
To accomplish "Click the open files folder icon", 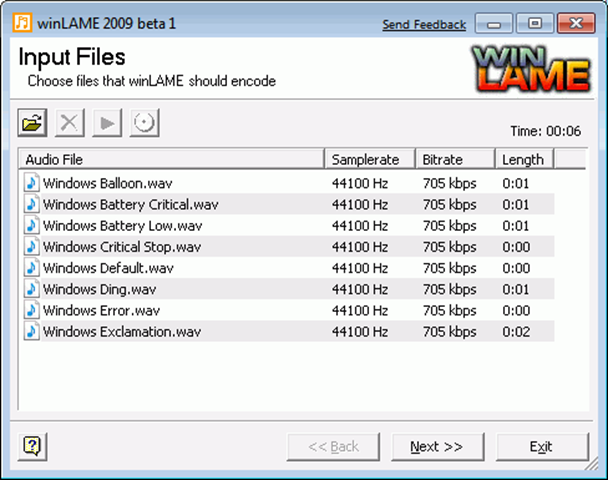I will click(x=33, y=124).
